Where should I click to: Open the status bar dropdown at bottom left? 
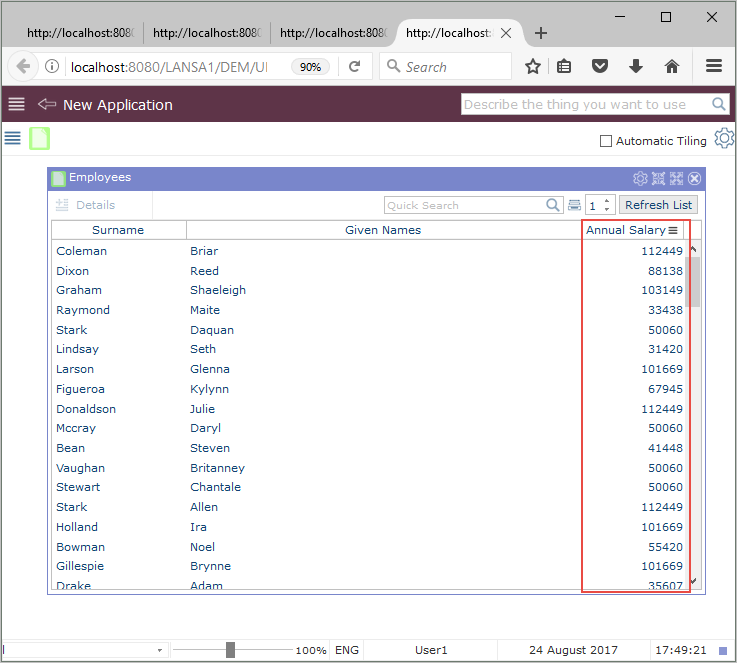click(160, 650)
